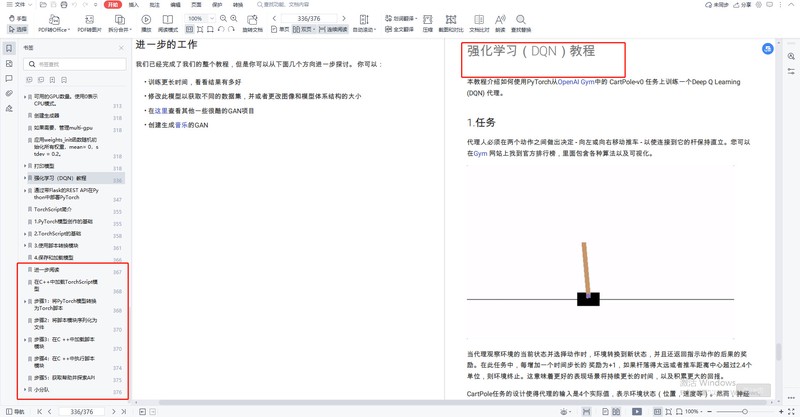
Task: Start the 朗读 read aloud tool
Action: [x=500, y=23]
